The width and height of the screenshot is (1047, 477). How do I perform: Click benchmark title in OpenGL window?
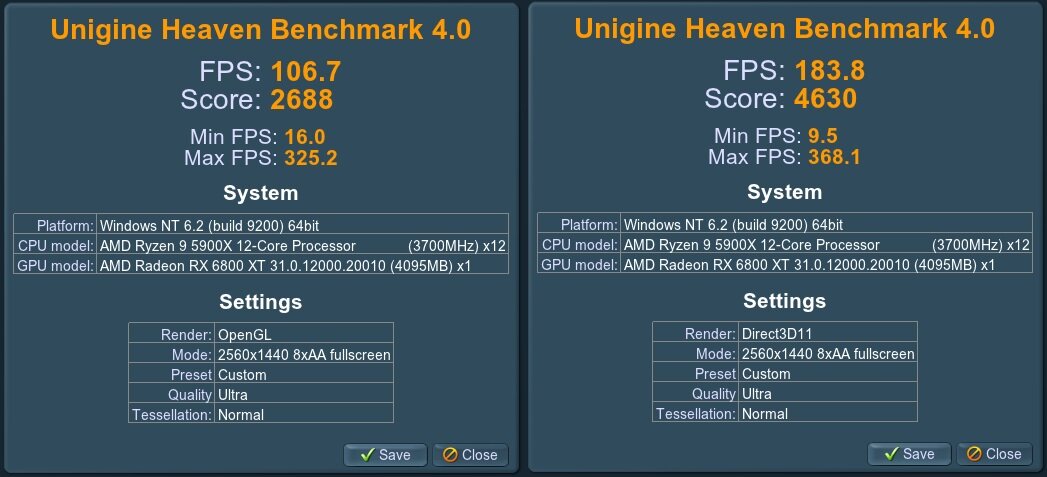tap(260, 29)
